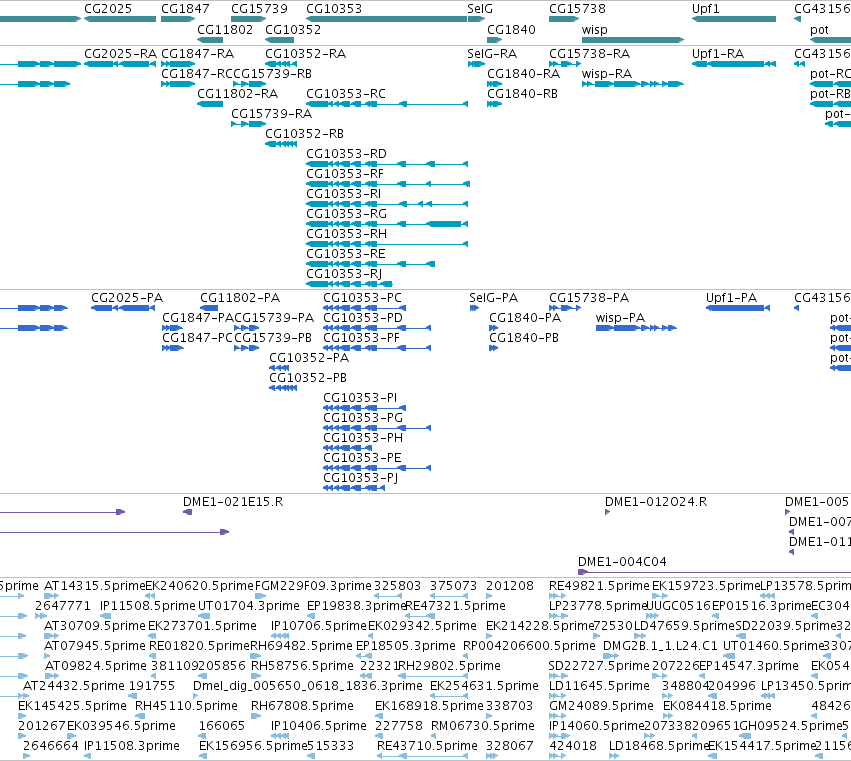This screenshot has width=851, height=761.
Task: Select transcript CG2025-RA
Action: coord(120,54)
